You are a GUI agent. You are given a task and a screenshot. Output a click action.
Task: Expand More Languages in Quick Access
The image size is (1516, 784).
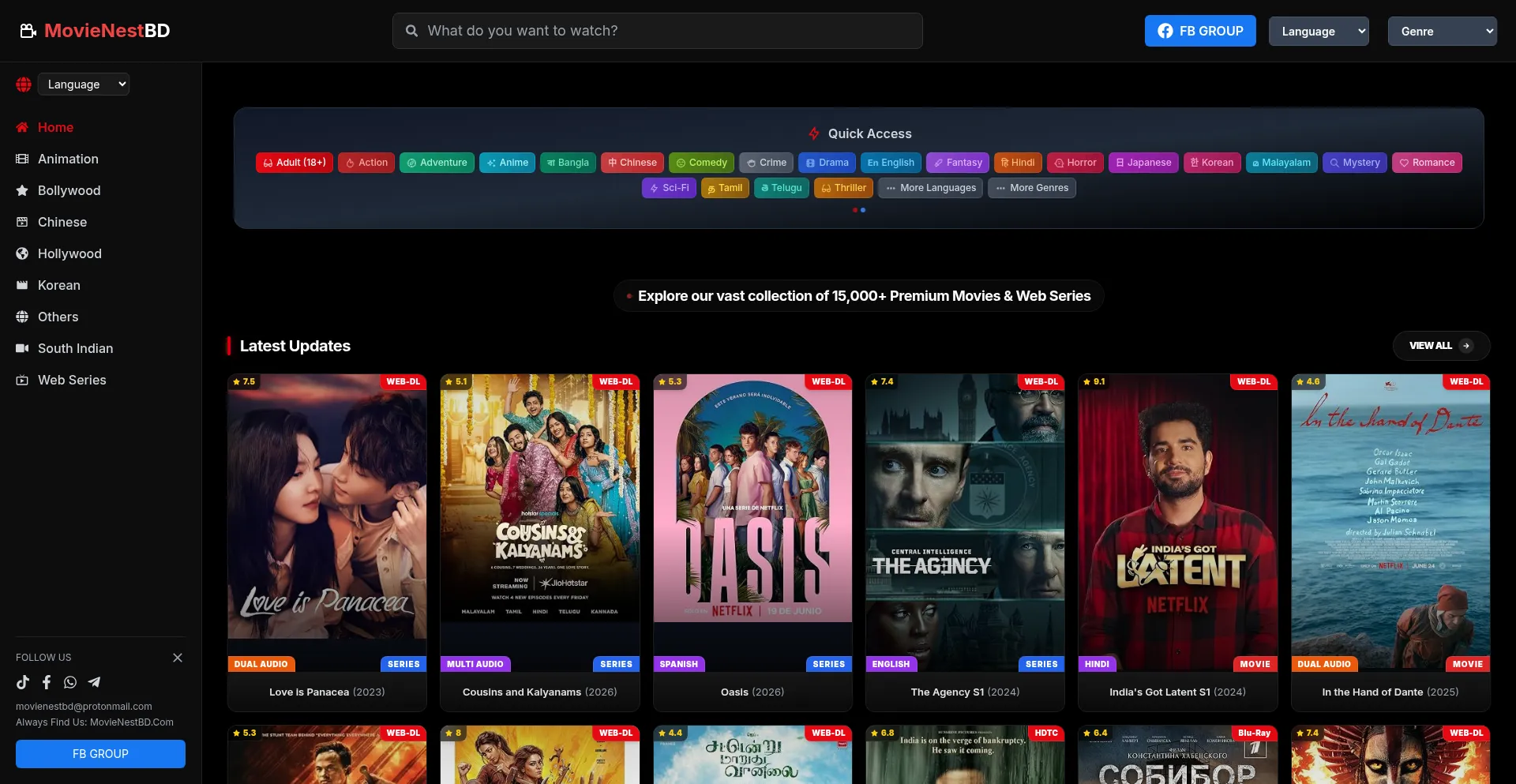(930, 188)
